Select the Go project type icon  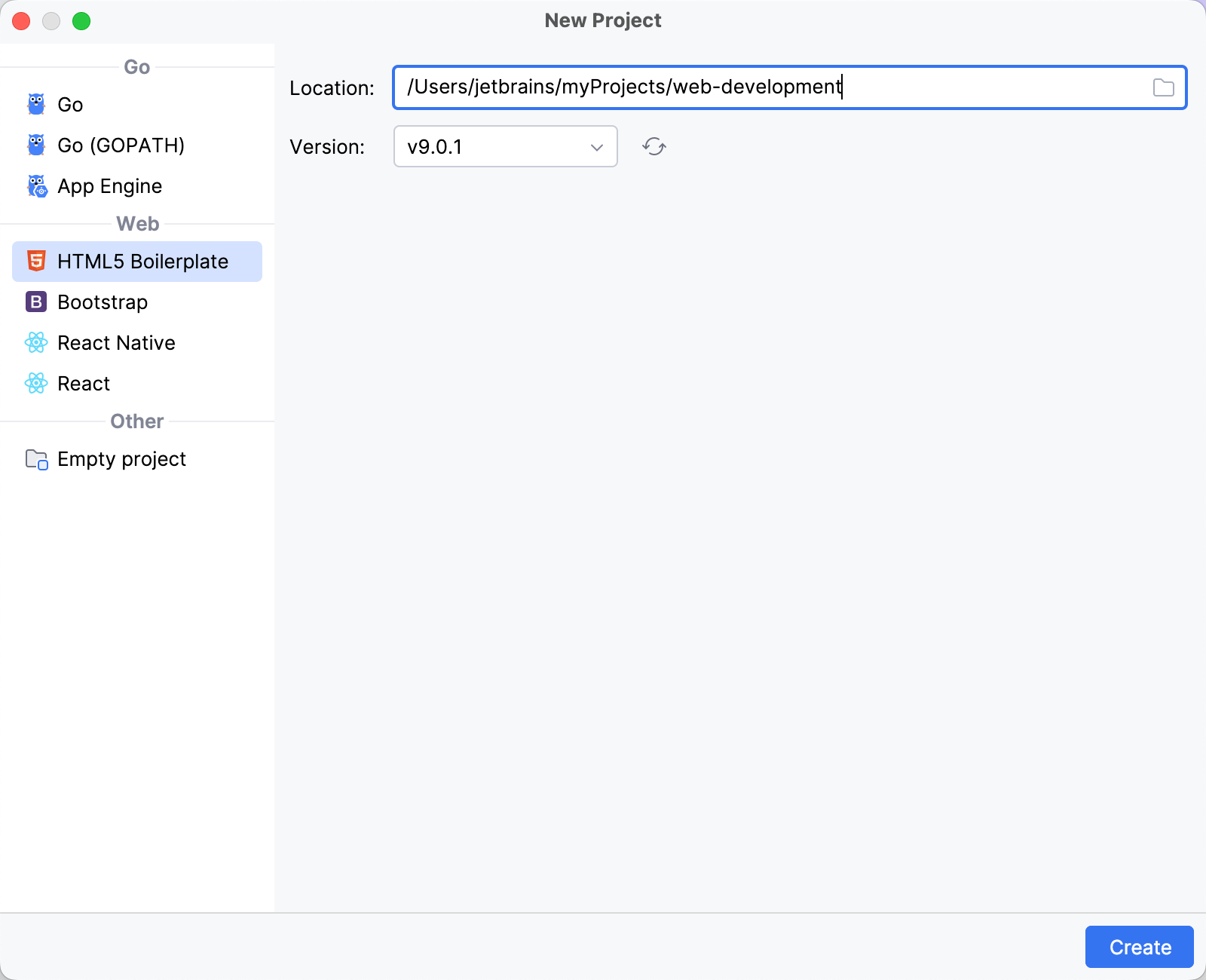click(35, 104)
